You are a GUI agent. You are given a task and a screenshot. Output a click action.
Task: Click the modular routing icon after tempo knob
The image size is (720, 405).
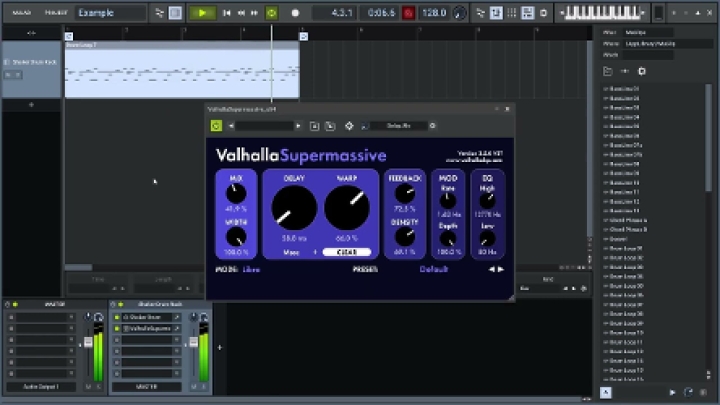tap(480, 13)
